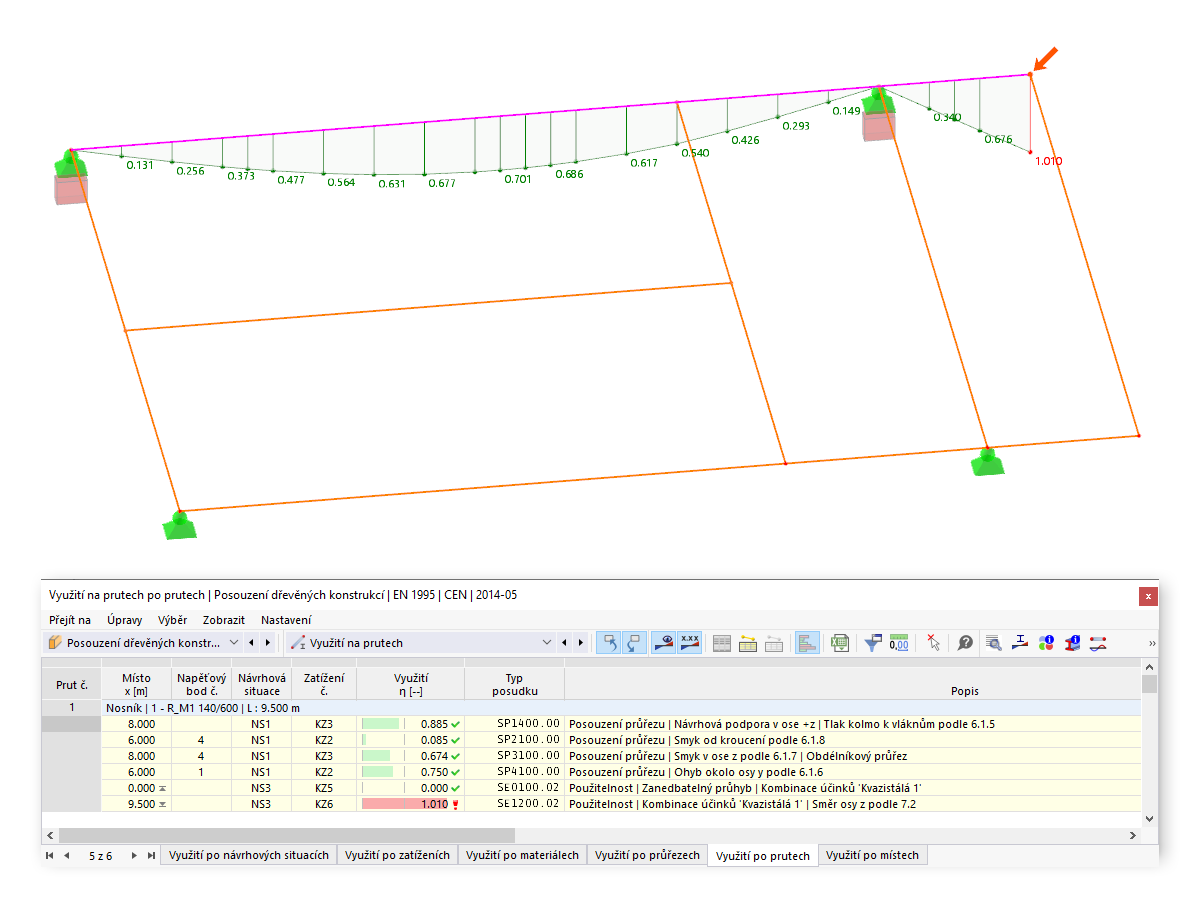Viewport: 1200px width, 900px height.
Task: Select the Využití po prutech tab
Action: pos(763,856)
